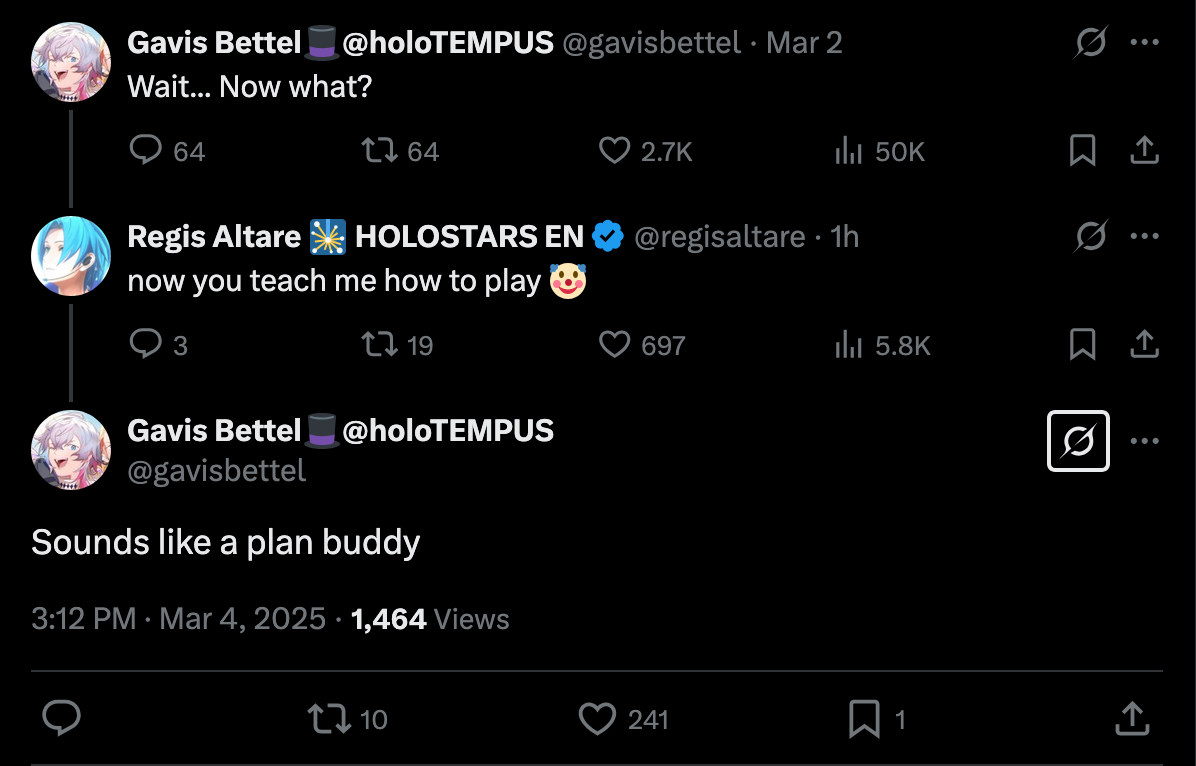
Task: Open more options on the main tweet
Action: click(x=1144, y=441)
